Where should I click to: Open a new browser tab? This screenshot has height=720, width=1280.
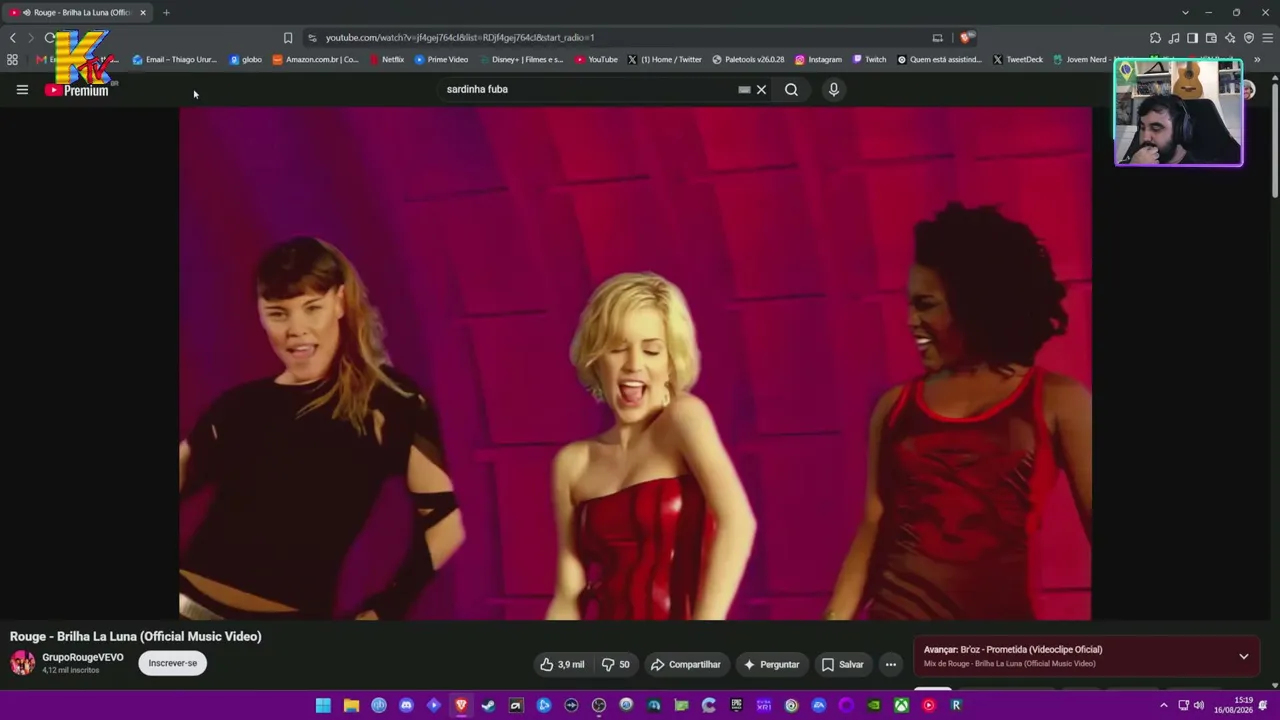tap(166, 12)
